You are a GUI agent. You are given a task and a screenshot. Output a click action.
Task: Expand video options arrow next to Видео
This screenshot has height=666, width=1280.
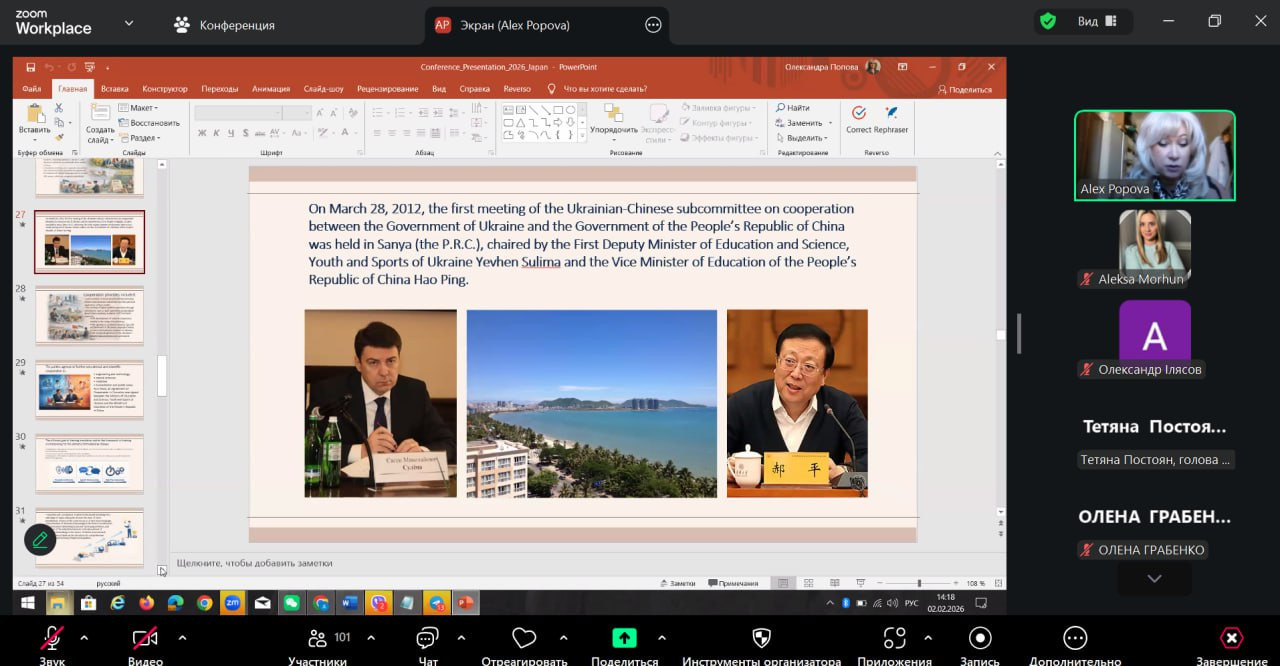click(x=182, y=637)
